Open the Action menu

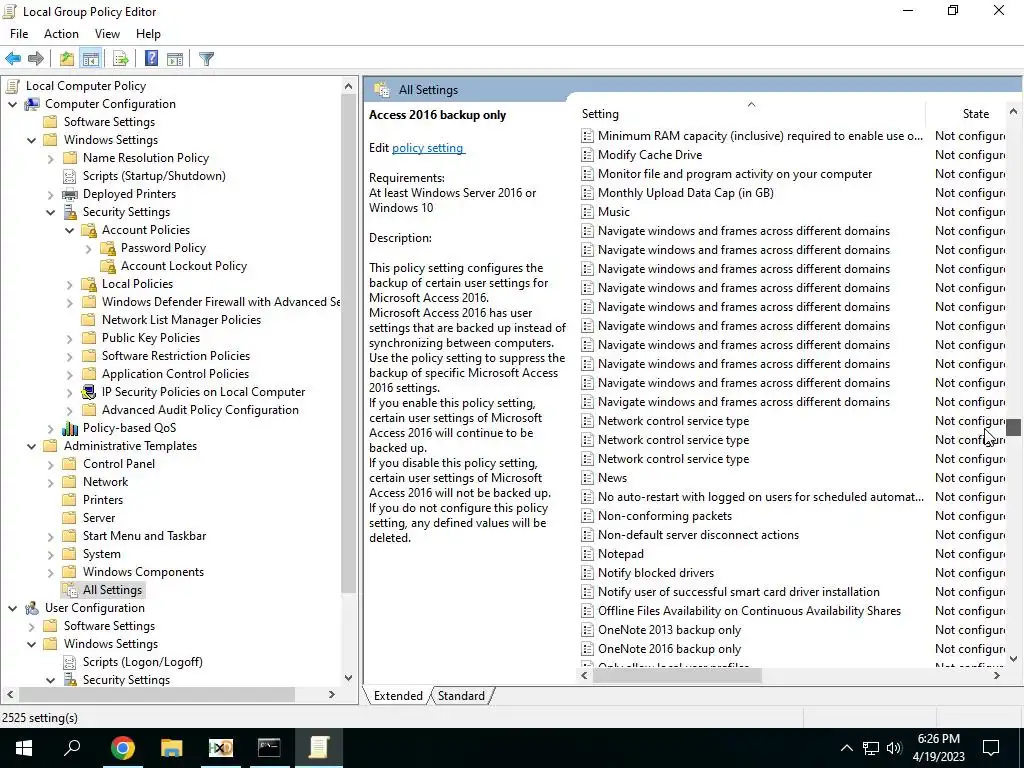coord(61,34)
